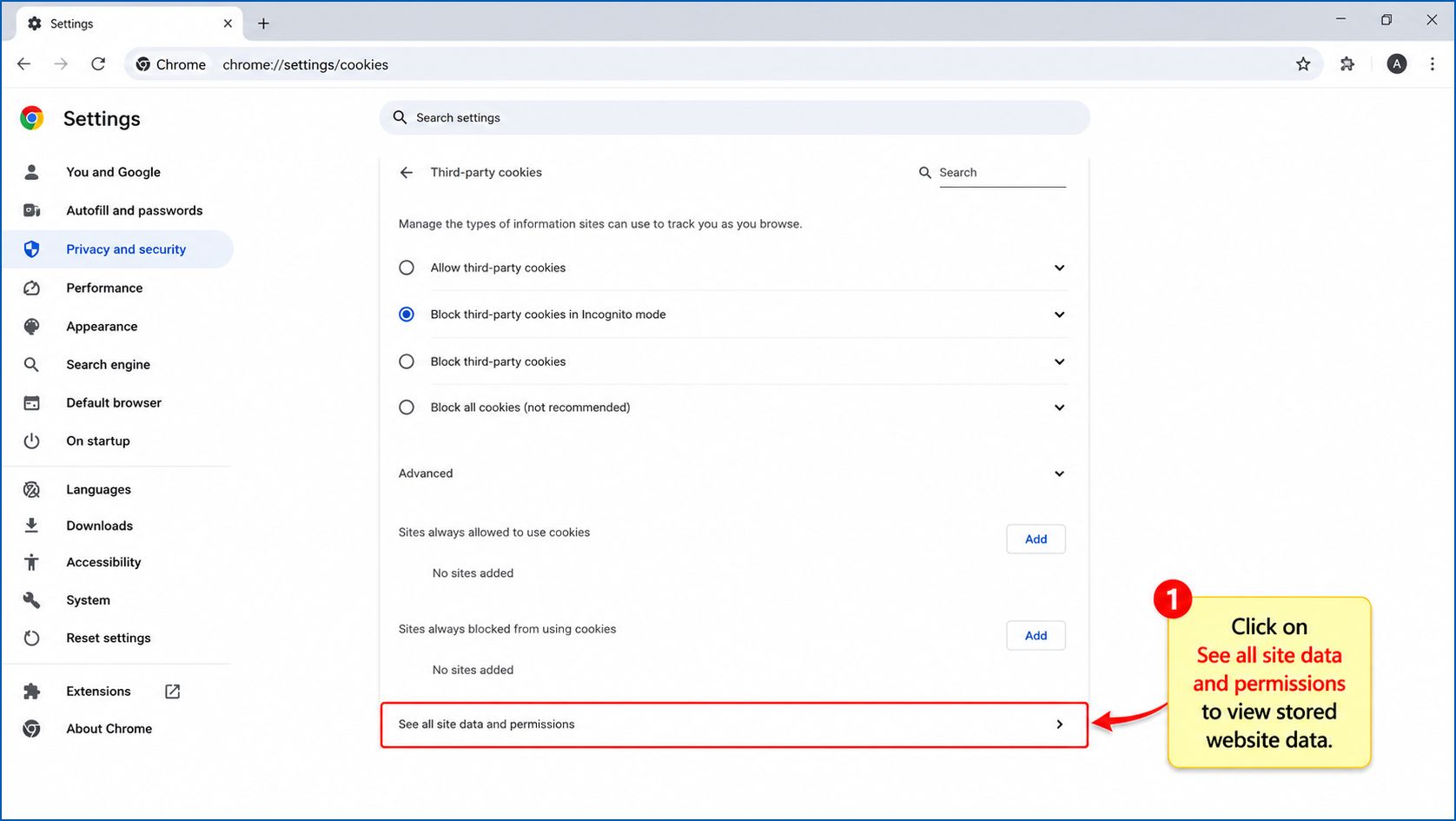1456x821 pixels.
Task: Reload the settings page
Action: point(98,64)
